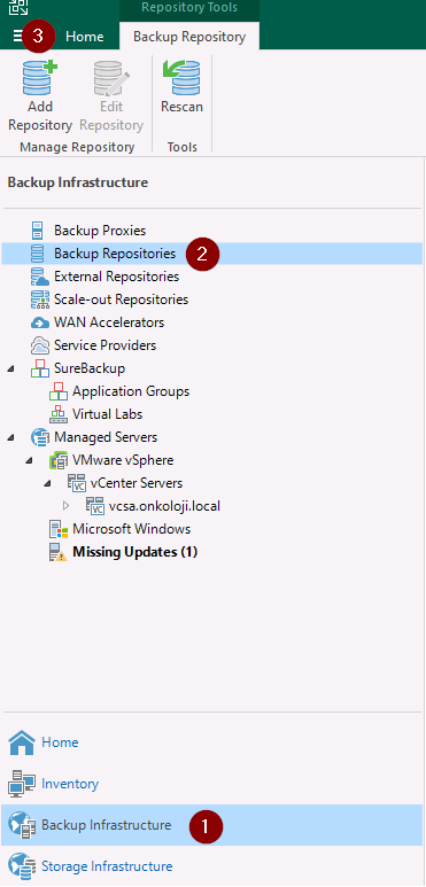Click the Rescan repository icon

[x=182, y=78]
